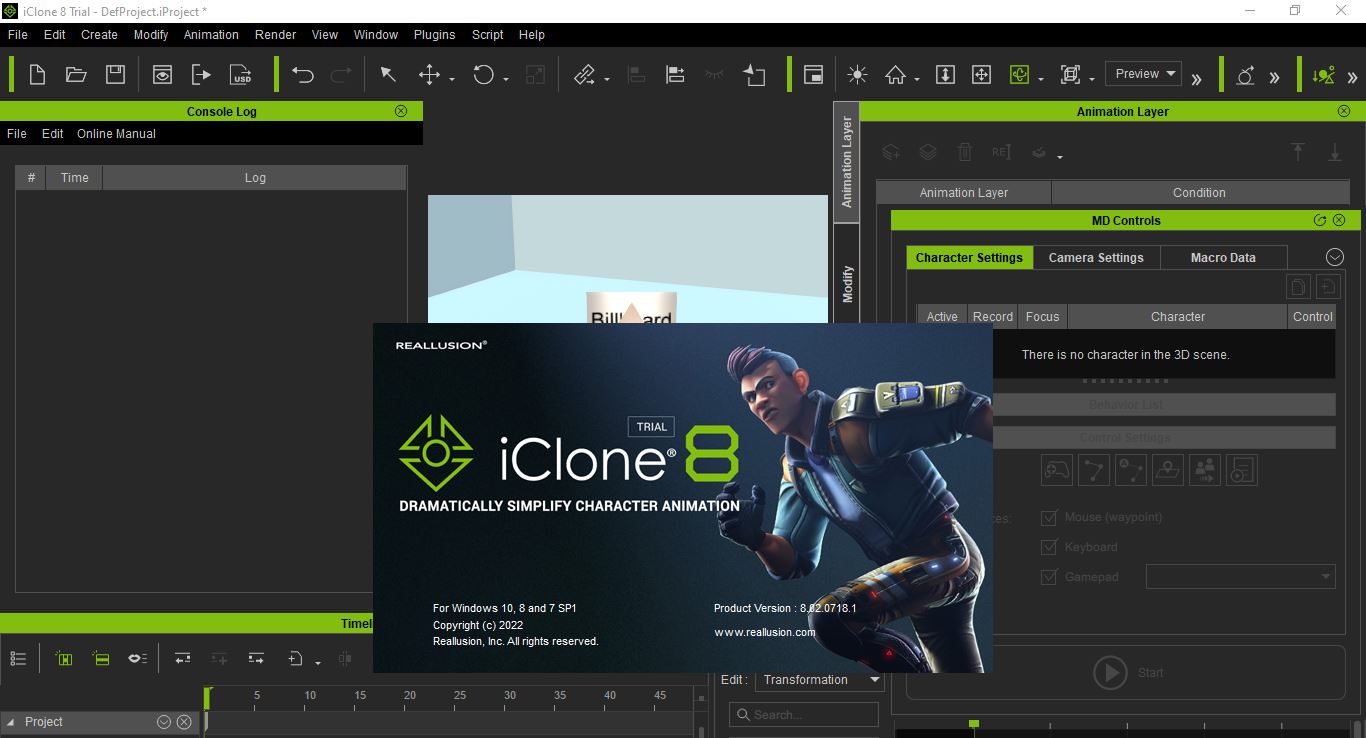The image size is (1366, 738).
Task: Open the Script menu
Action: tap(488, 35)
